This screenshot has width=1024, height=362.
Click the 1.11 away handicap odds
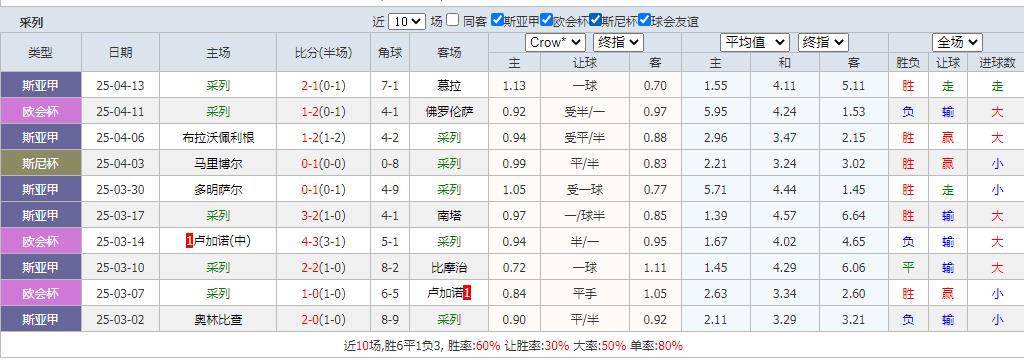pos(655,268)
